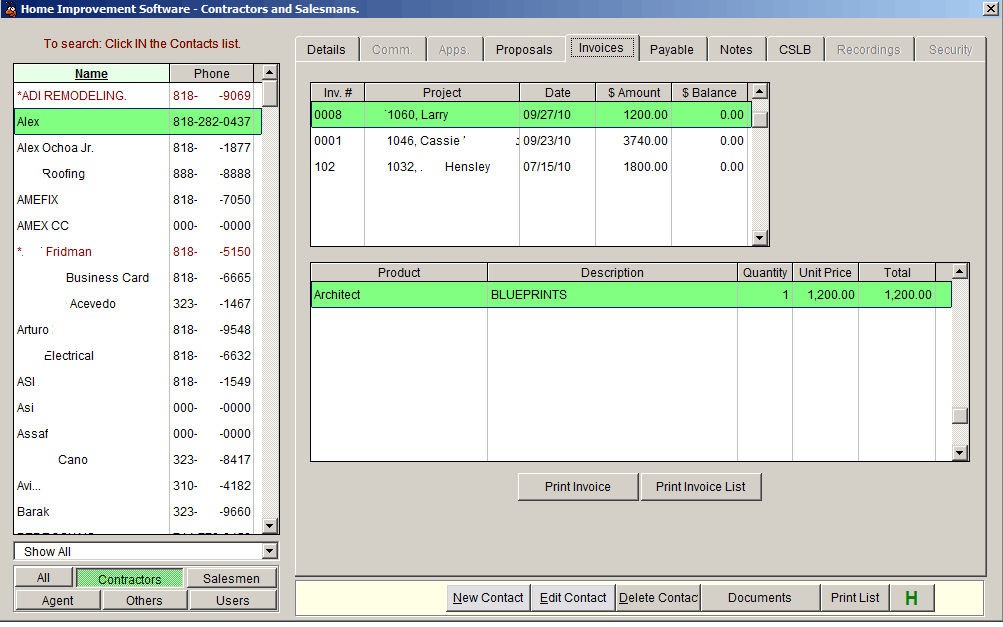Select the Cano contact row
Screen dimensions: 1003x627
tap(138, 460)
